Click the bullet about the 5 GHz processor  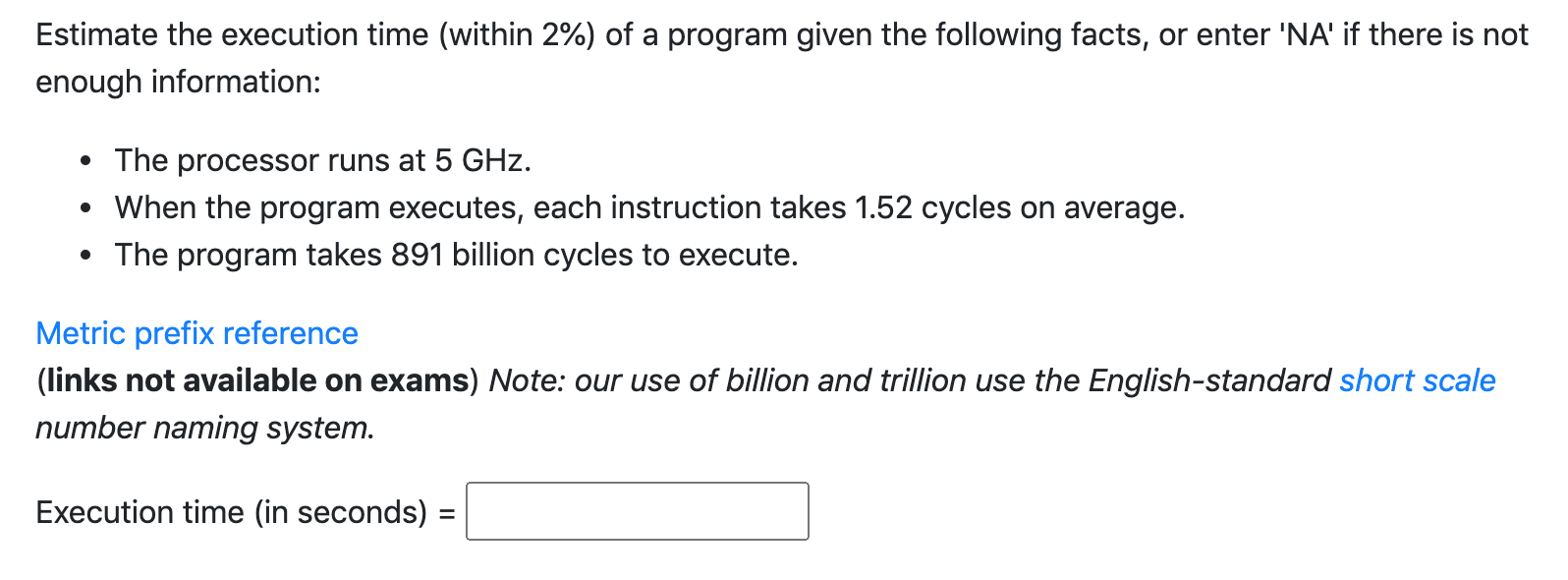[x=320, y=160]
